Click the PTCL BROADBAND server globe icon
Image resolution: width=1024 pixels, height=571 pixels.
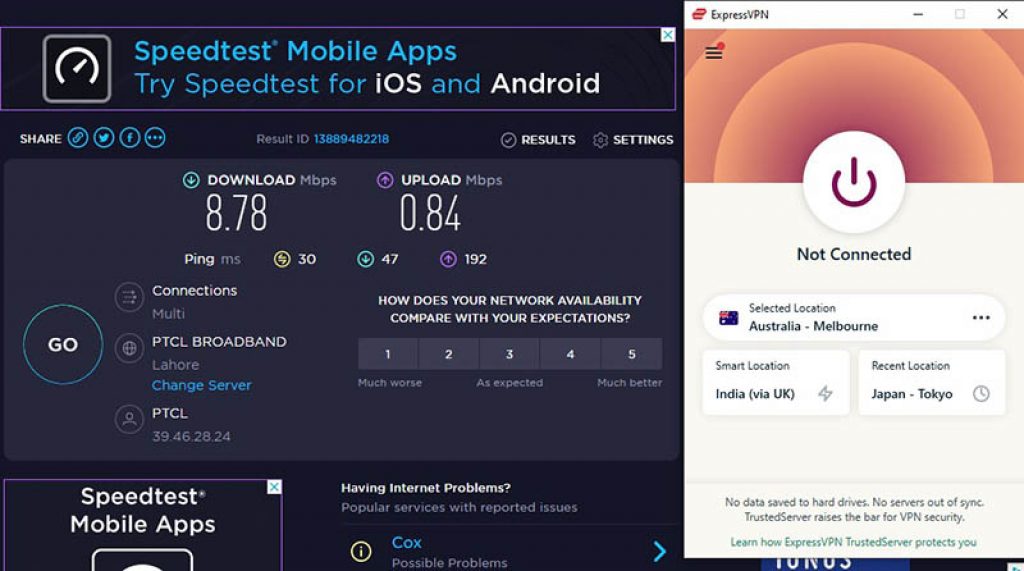click(129, 348)
